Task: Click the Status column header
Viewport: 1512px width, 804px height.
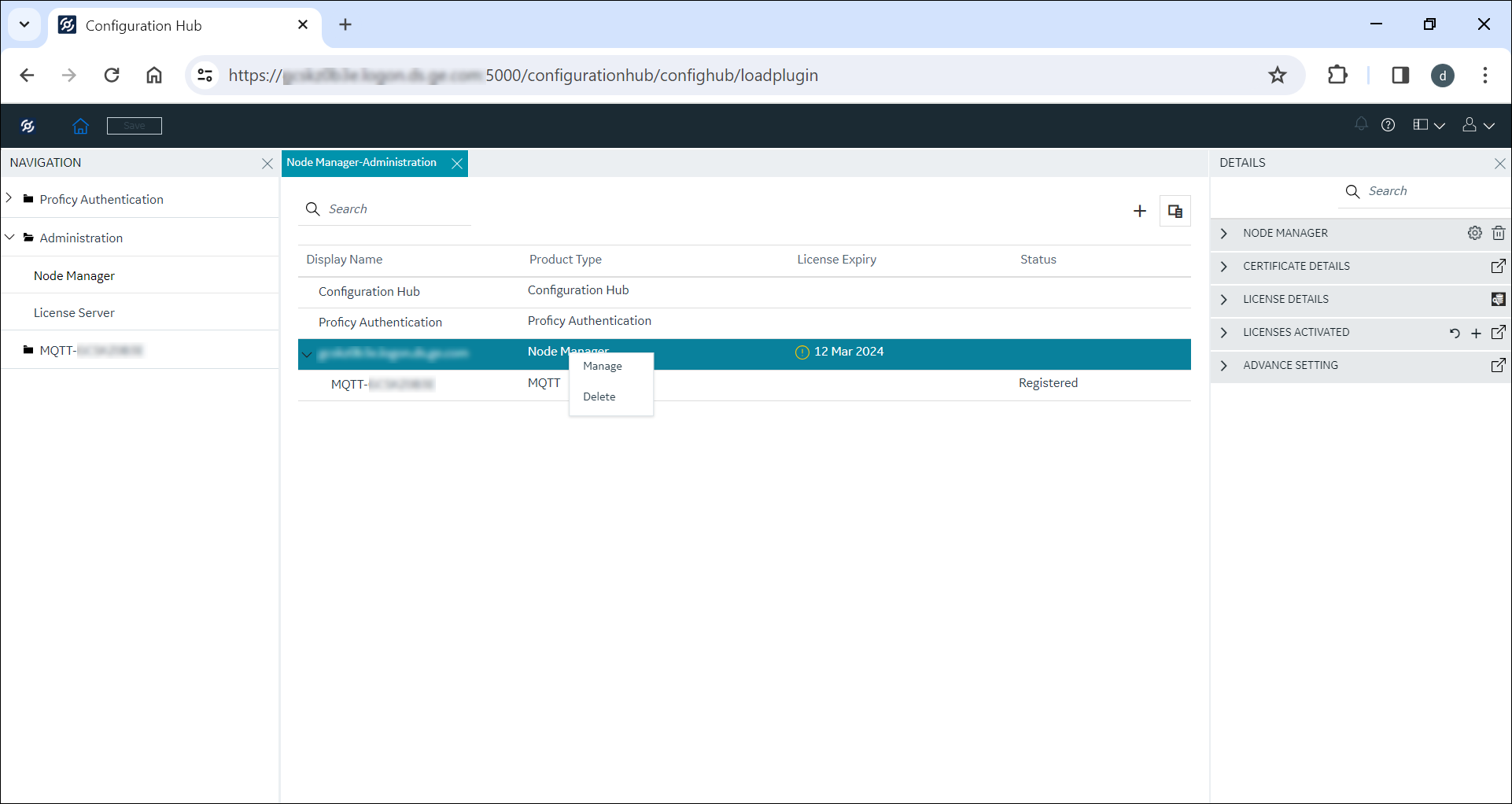Action: pos(1038,260)
